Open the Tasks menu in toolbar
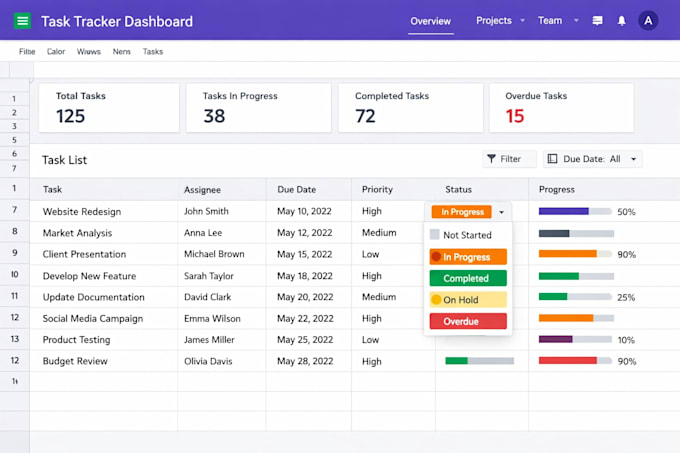The width and height of the screenshot is (680, 453). [x=153, y=52]
